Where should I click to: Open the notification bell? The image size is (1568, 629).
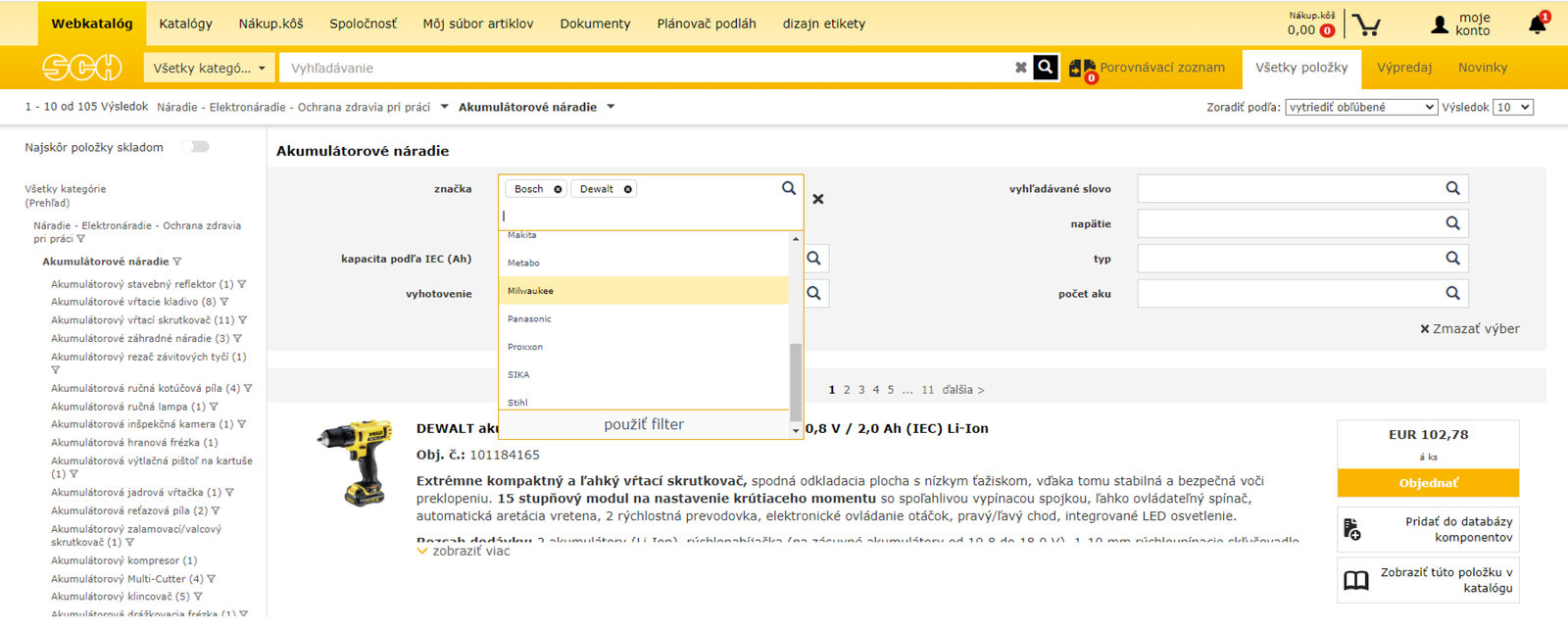(1538, 24)
